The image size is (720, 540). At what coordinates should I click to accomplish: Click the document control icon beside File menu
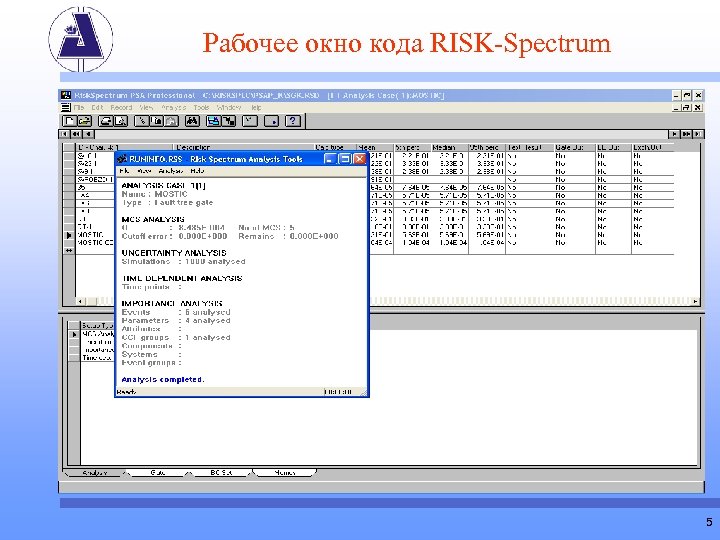[66, 107]
